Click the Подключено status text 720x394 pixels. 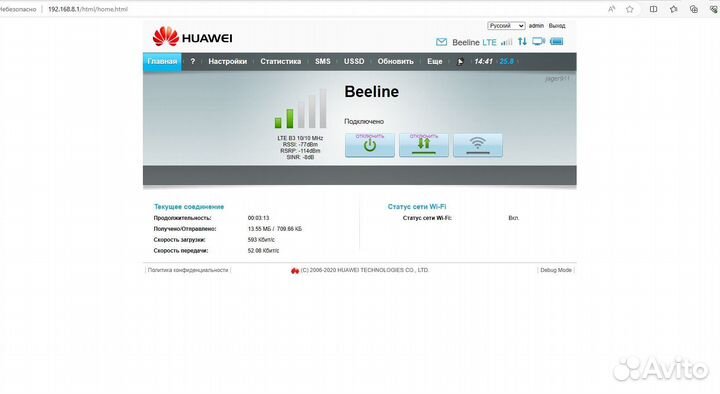[x=364, y=122]
